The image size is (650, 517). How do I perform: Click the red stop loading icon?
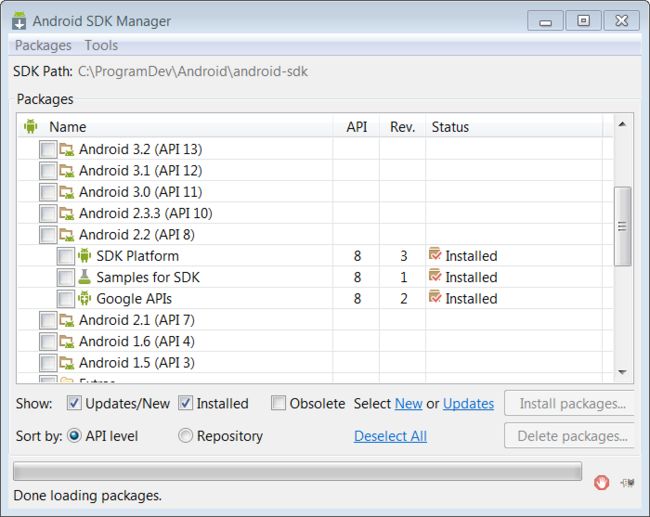point(601,482)
